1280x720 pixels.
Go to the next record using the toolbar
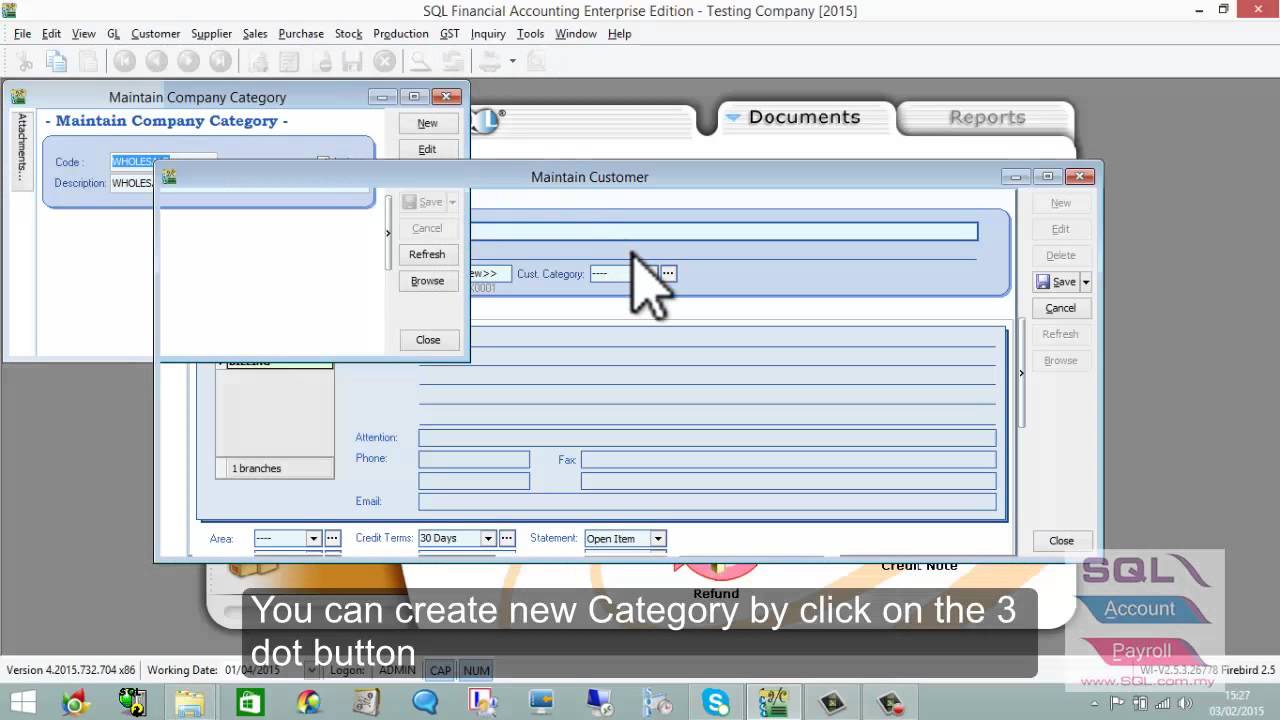(188, 61)
